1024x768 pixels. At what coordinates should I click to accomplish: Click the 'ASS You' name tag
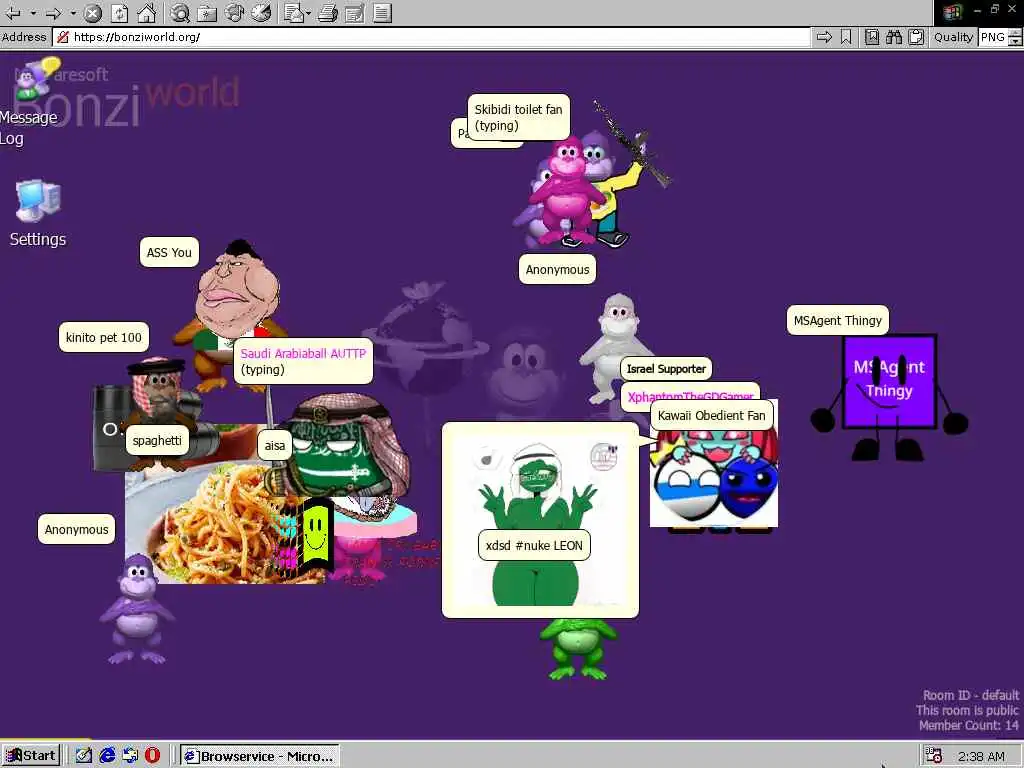[x=169, y=253]
